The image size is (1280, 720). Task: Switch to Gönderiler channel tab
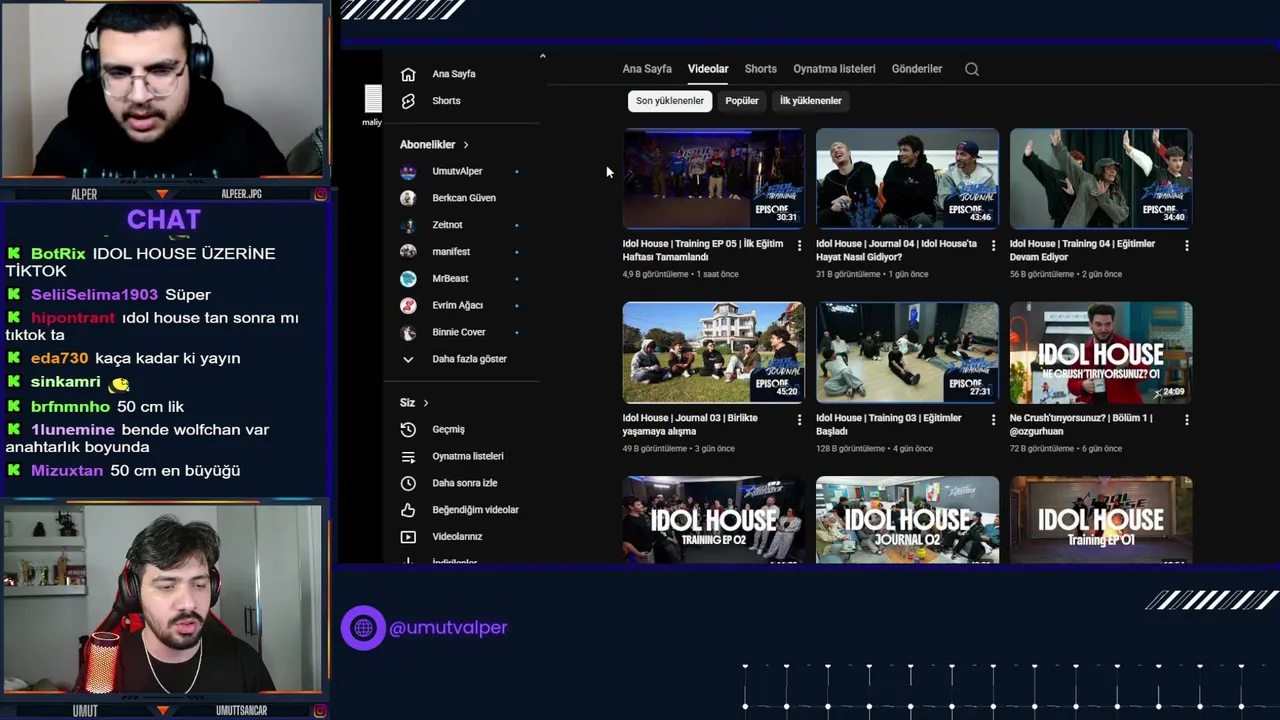point(917,69)
